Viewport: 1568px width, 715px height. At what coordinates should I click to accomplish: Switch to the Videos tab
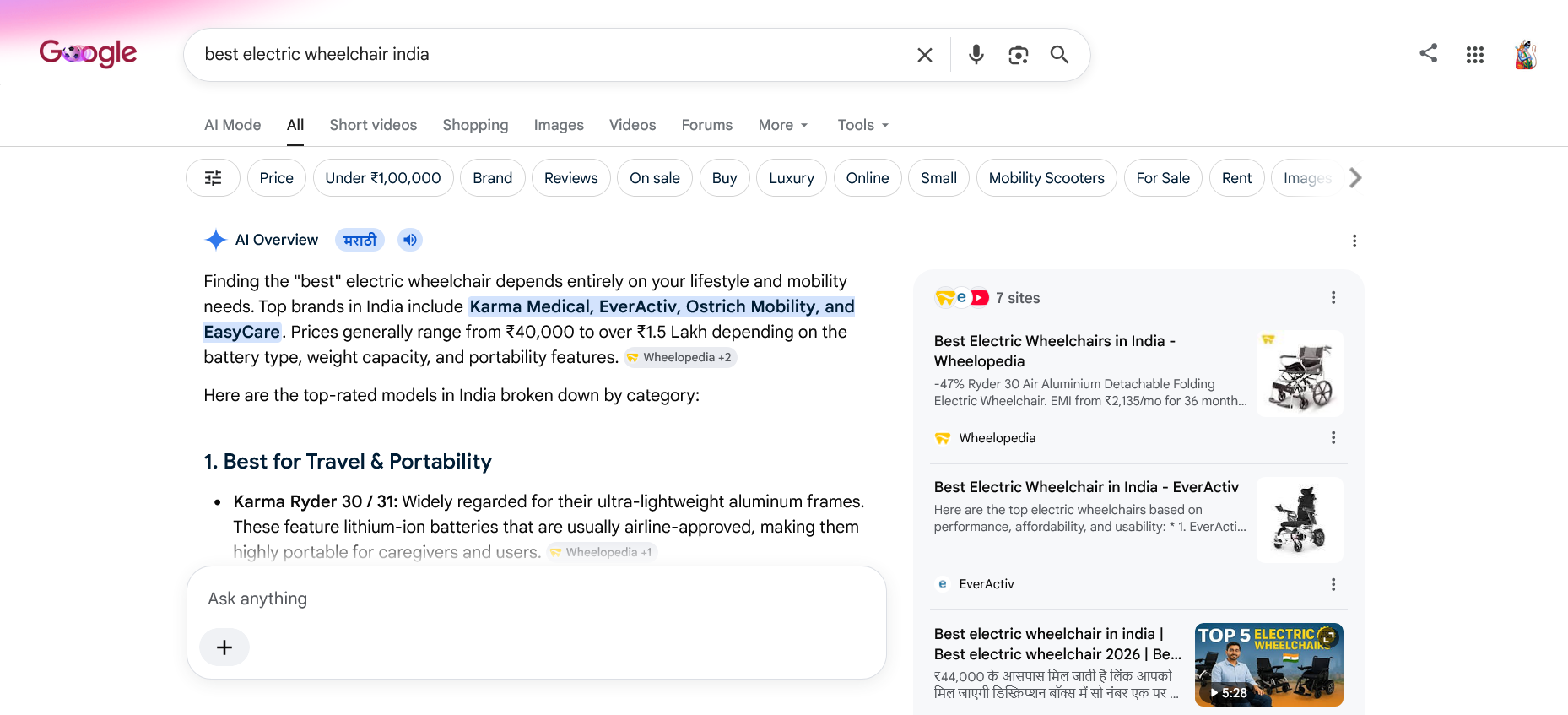[x=632, y=125]
